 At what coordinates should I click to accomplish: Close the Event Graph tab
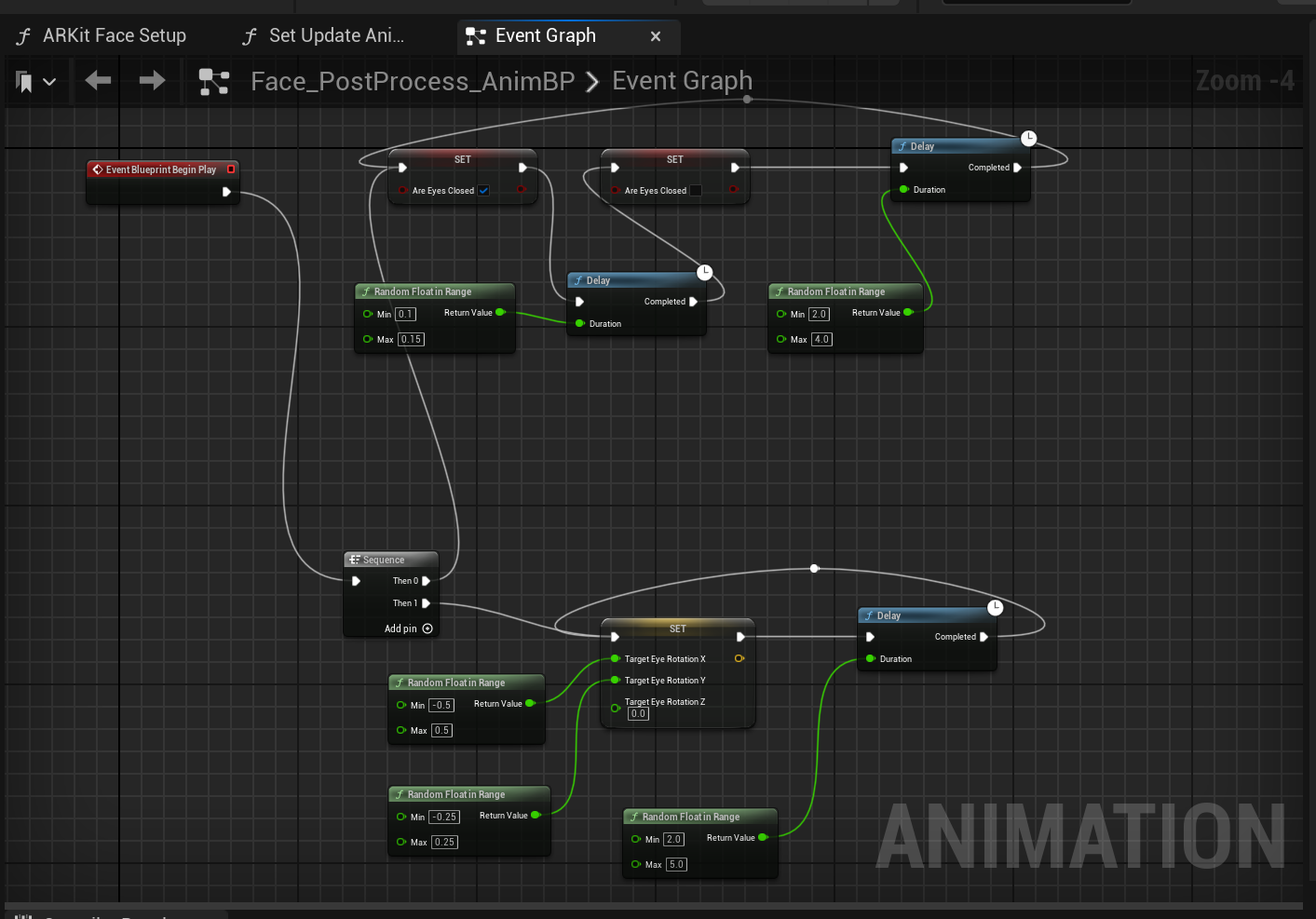[x=656, y=36]
